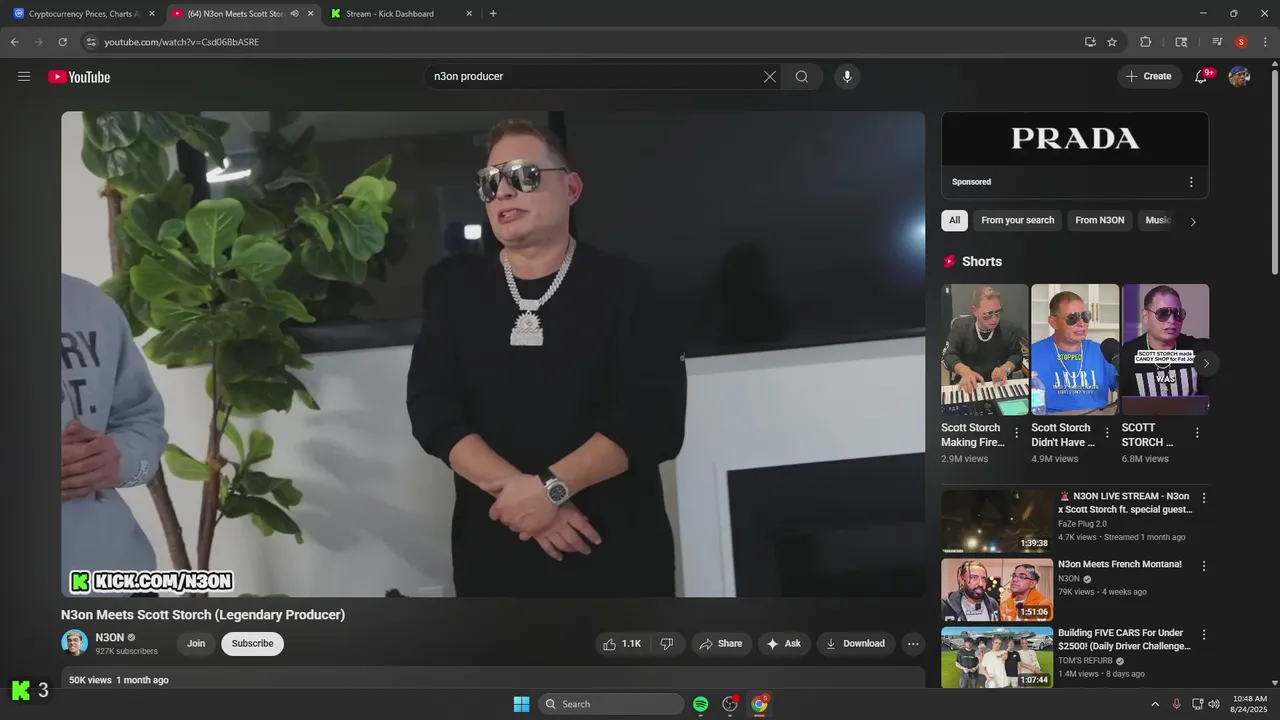This screenshot has width=1280, height=720.
Task: Start voice search with microphone
Action: (x=847, y=77)
